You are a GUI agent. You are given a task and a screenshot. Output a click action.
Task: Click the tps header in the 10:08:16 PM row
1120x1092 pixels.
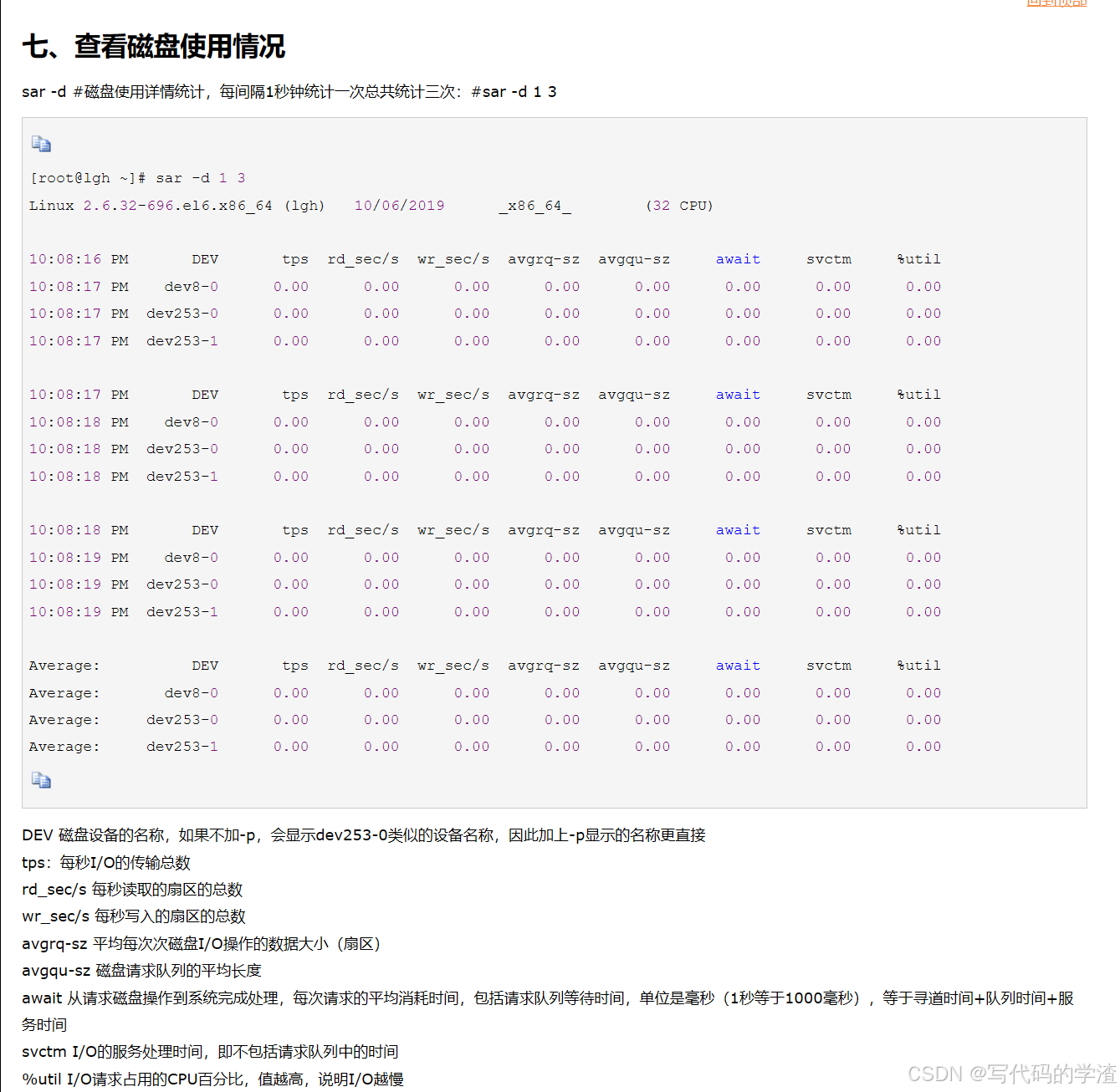pyautogui.click(x=295, y=259)
